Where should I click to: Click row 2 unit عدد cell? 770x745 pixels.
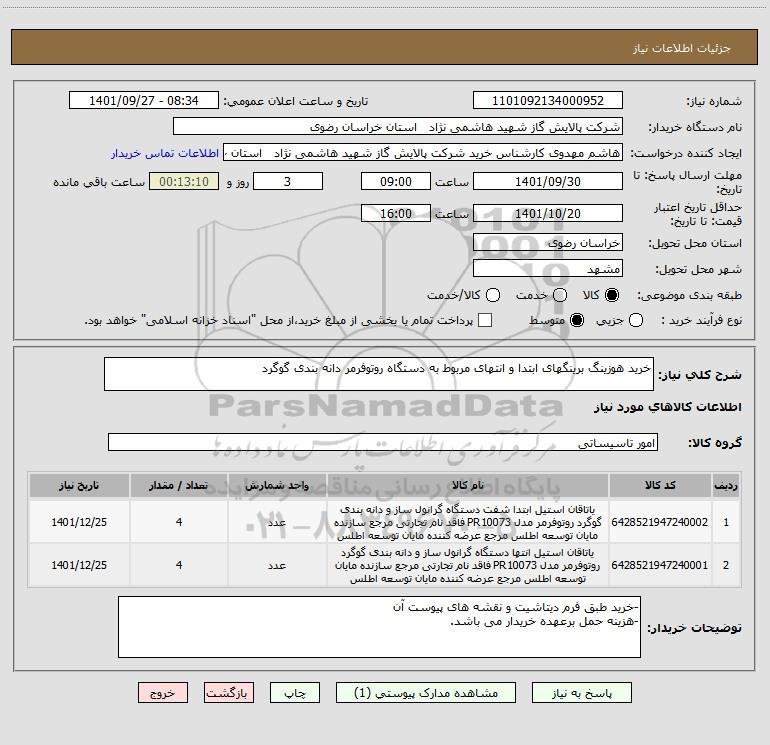coord(277,565)
